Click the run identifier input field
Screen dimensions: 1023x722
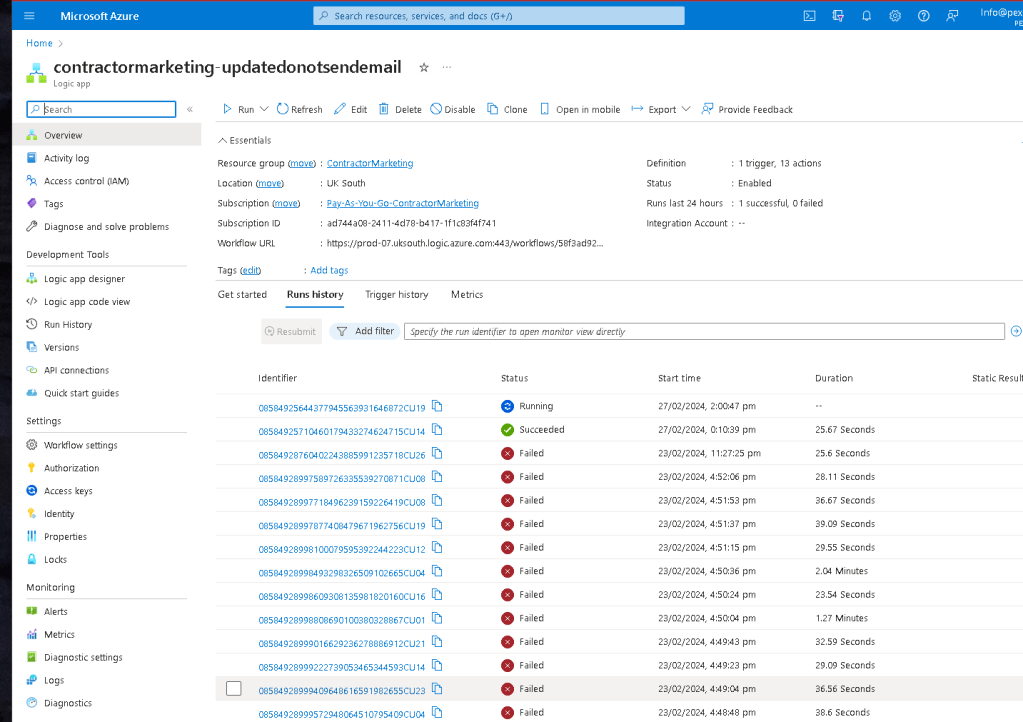coord(704,331)
